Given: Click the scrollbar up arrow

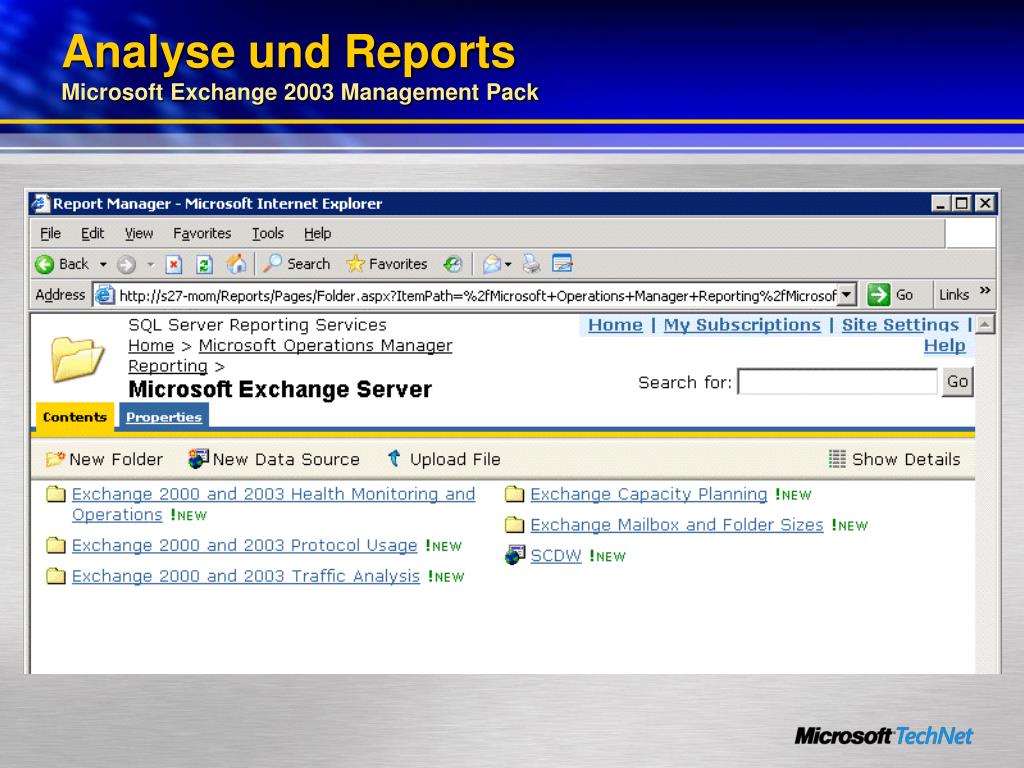Looking at the screenshot, I should (985, 324).
